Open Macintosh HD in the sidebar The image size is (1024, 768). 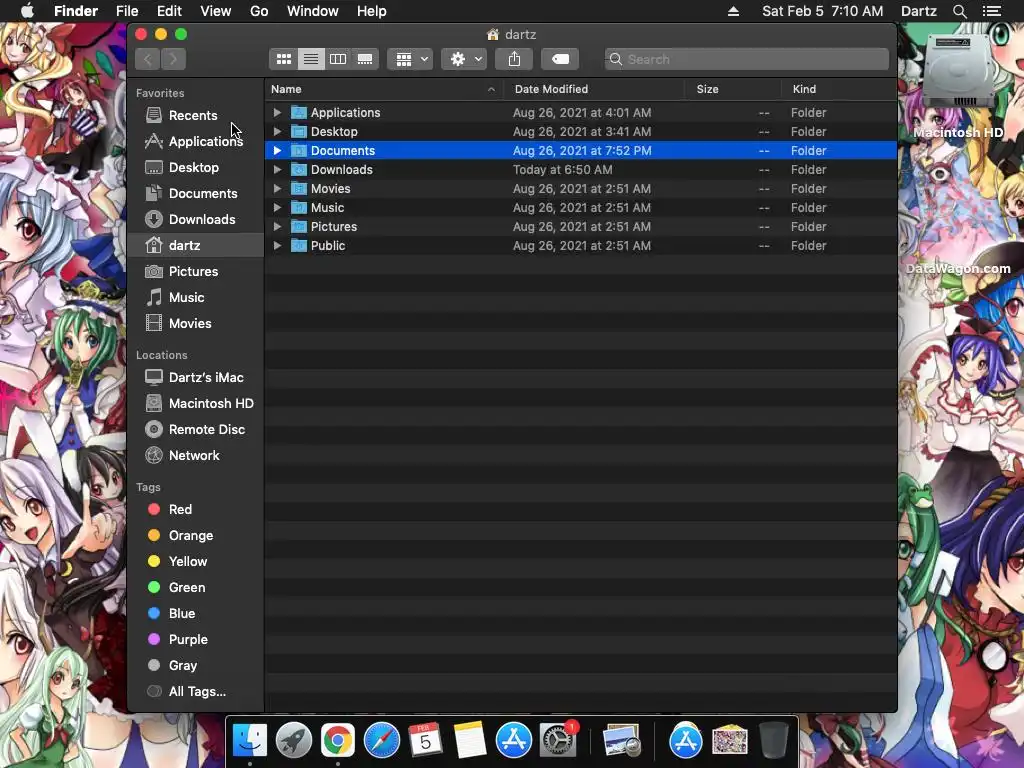click(195, 404)
